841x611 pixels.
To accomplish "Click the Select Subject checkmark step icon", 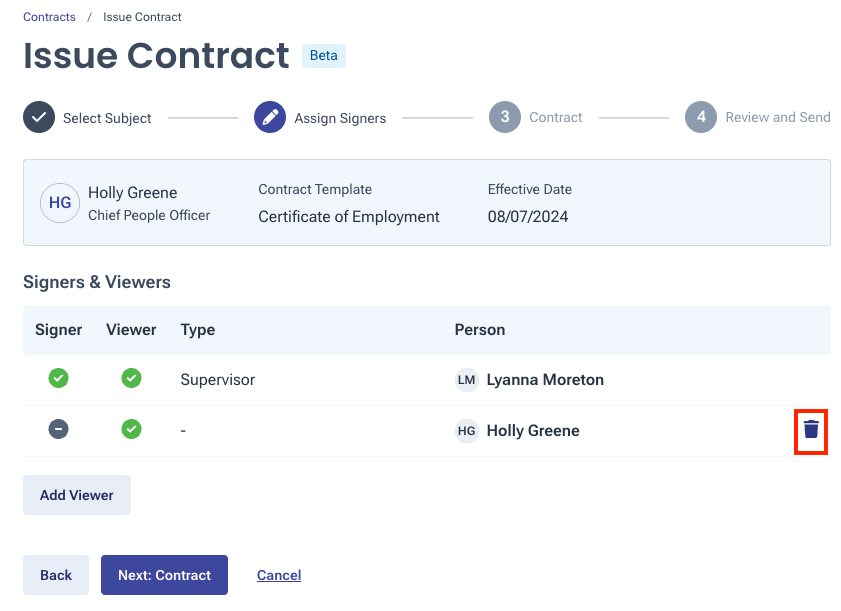I will [39, 117].
